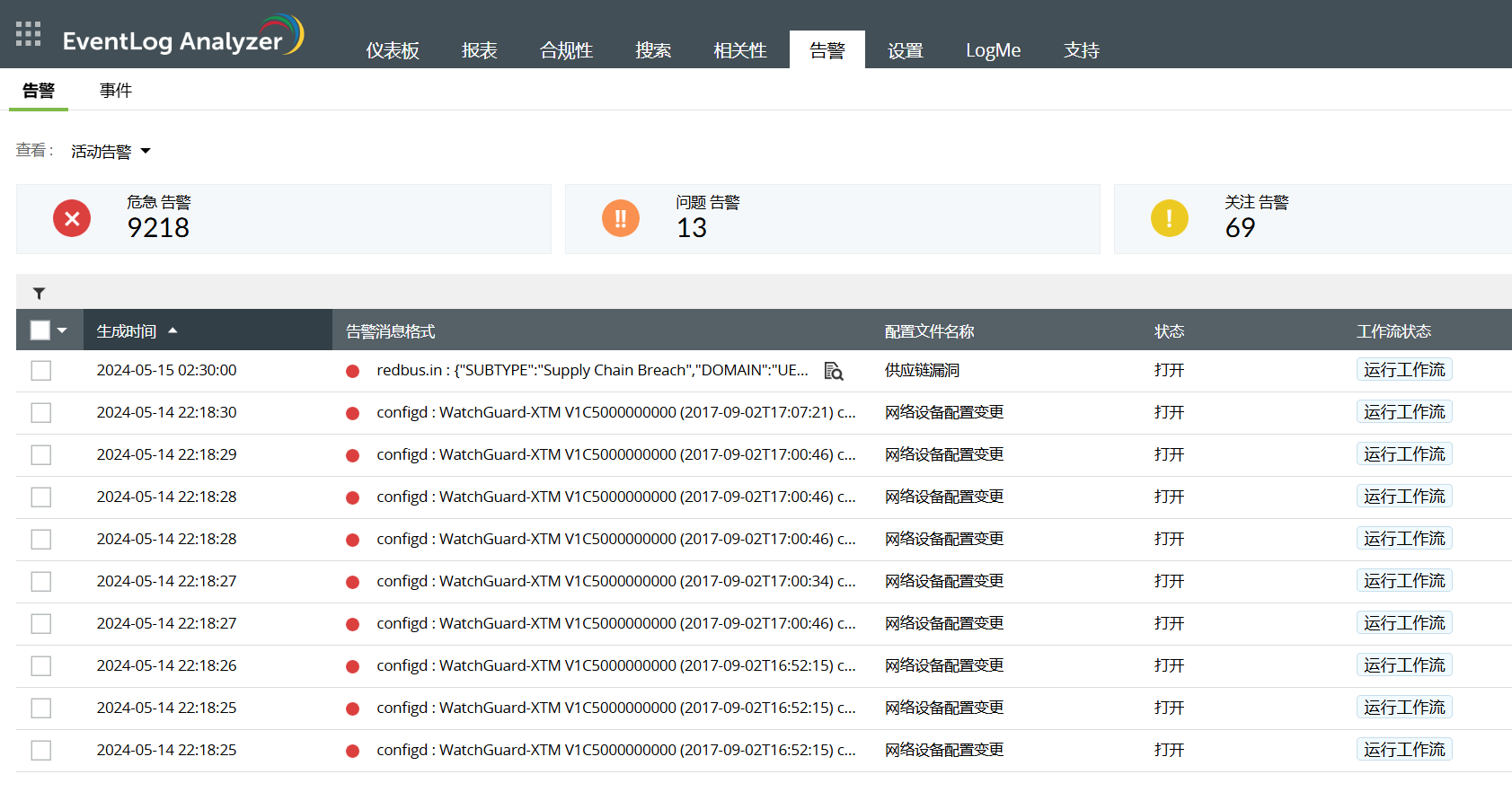Check the 2024-05-15 02:30:00 alert row

pyautogui.click(x=41, y=371)
